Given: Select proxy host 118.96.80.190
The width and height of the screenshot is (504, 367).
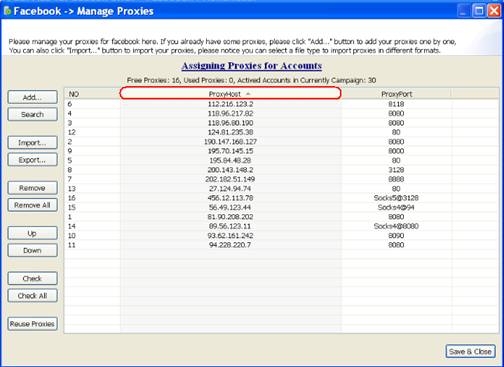Looking at the screenshot, I should tap(230, 123).
